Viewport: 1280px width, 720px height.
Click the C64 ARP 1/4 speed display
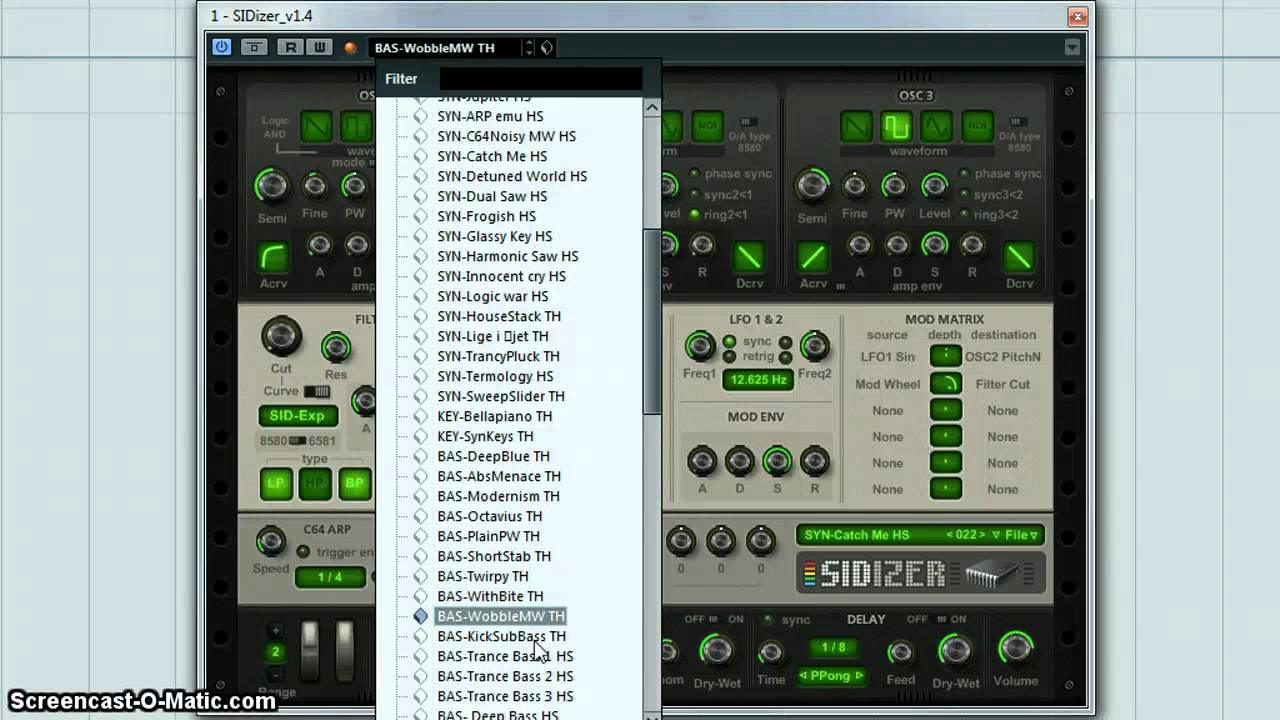330,577
